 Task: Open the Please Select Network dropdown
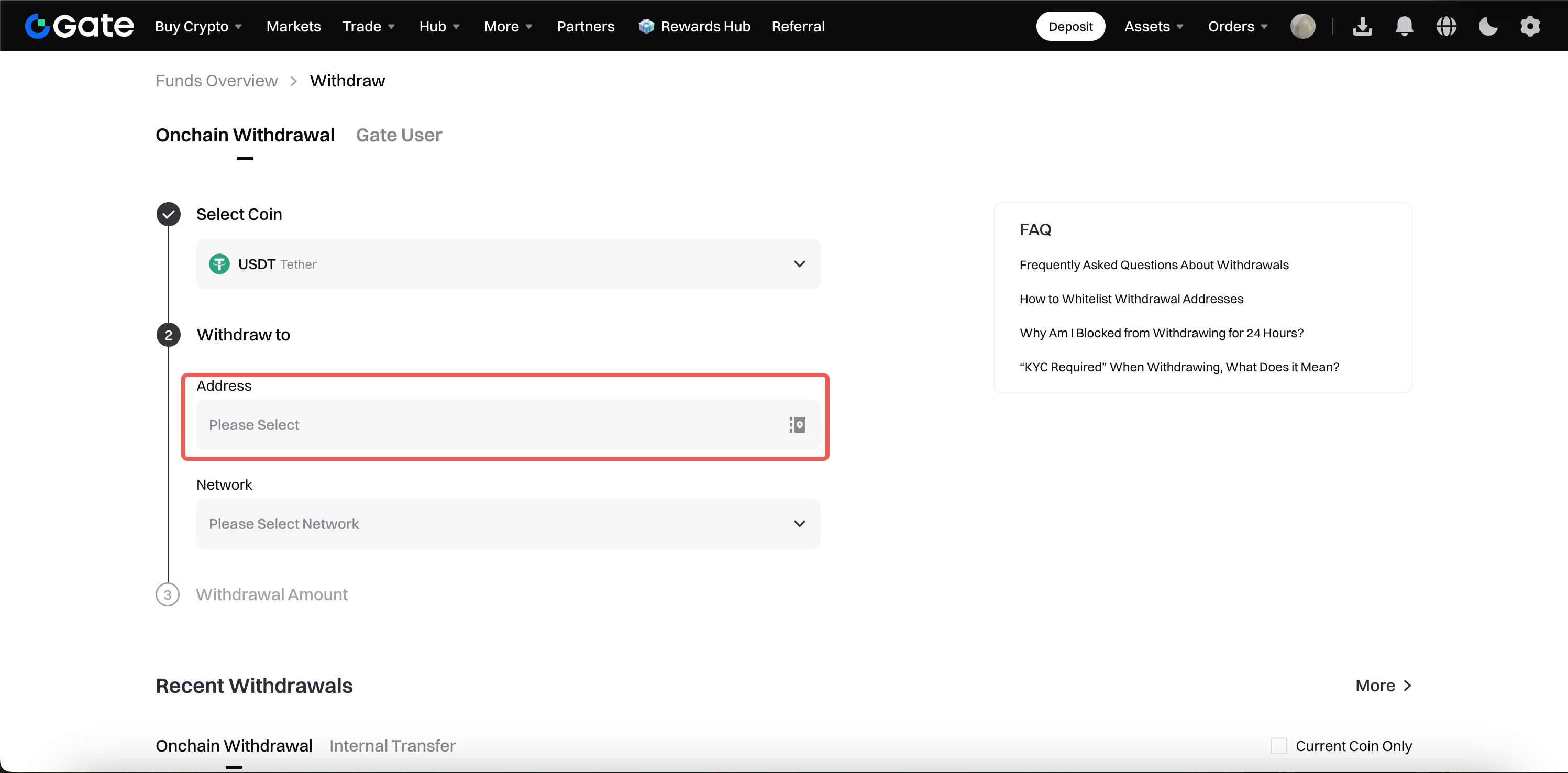coord(508,523)
